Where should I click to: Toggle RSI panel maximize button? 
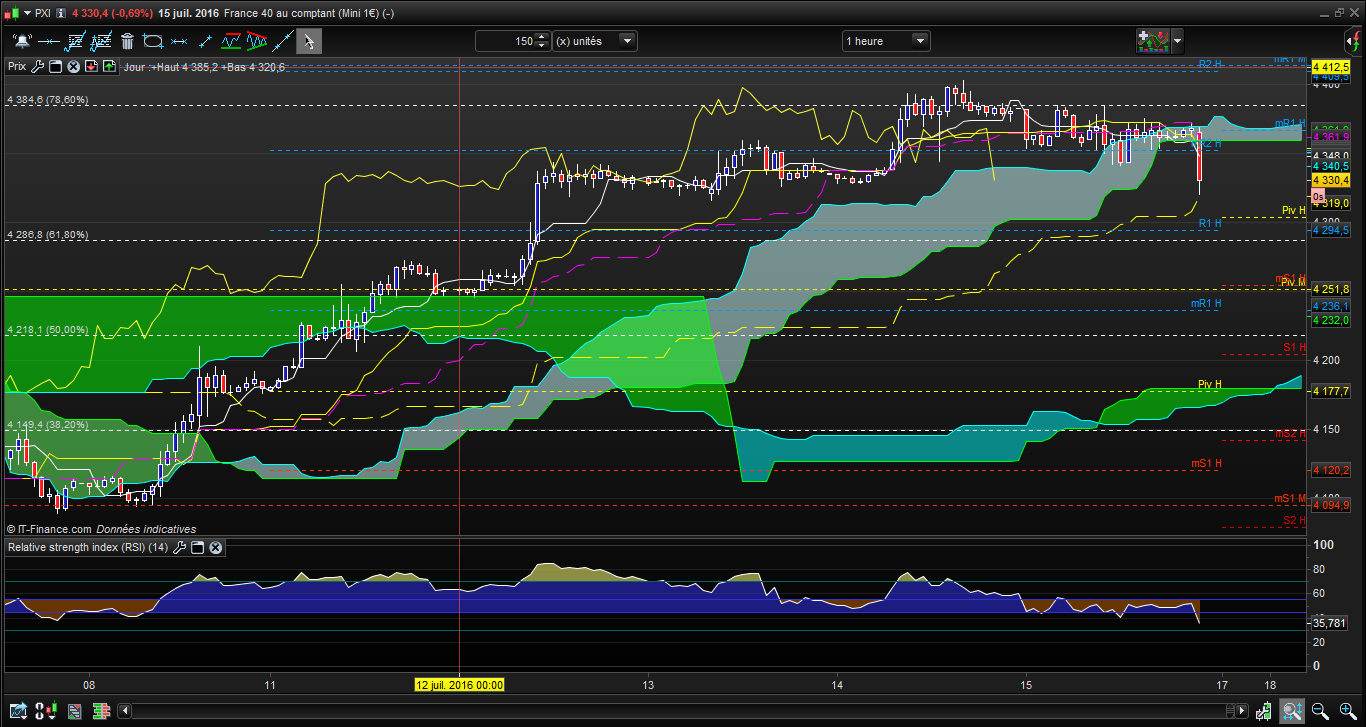point(197,548)
